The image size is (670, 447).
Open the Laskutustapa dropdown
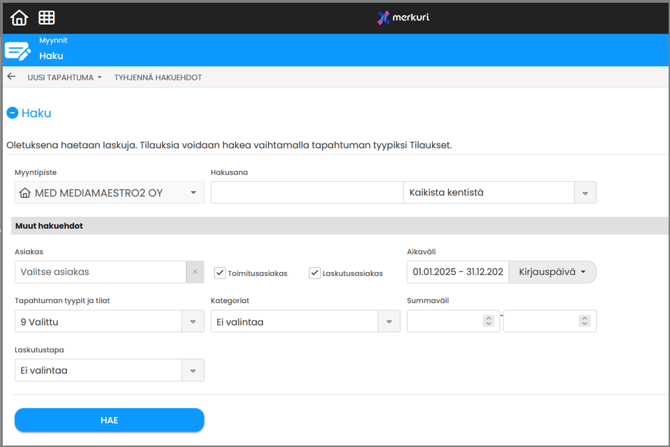193,370
